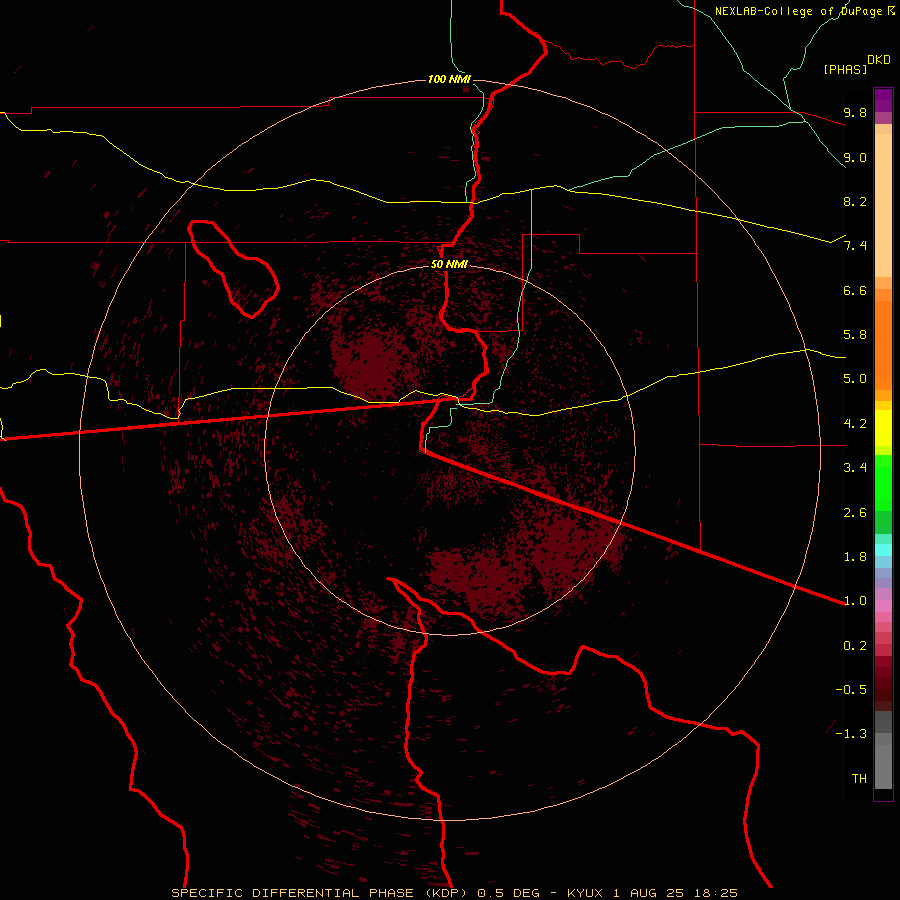The height and width of the screenshot is (900, 900).
Task: Click the TH threshold label
Action: pyautogui.click(x=859, y=779)
